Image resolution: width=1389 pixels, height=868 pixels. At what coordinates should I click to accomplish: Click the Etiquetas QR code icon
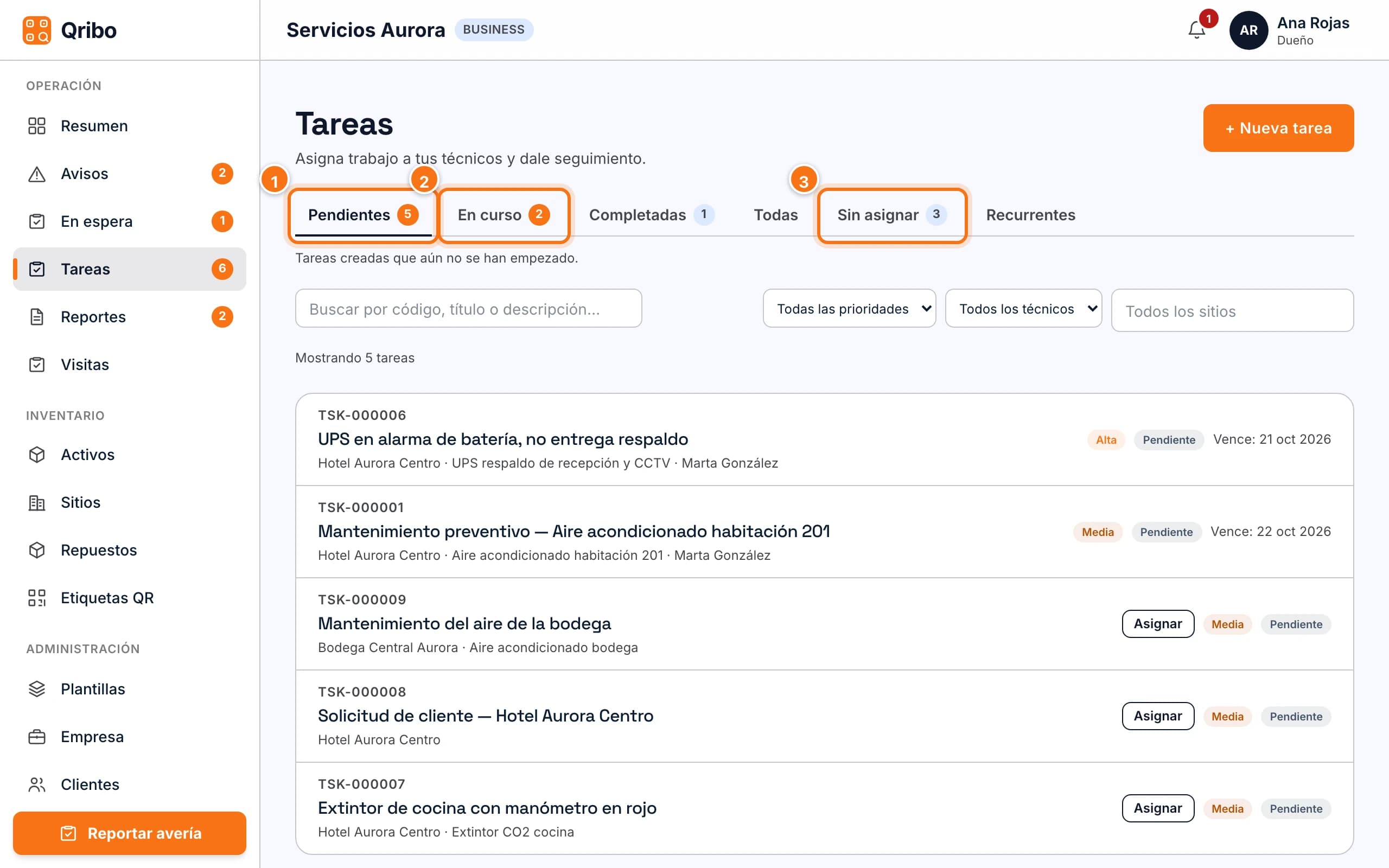37,597
